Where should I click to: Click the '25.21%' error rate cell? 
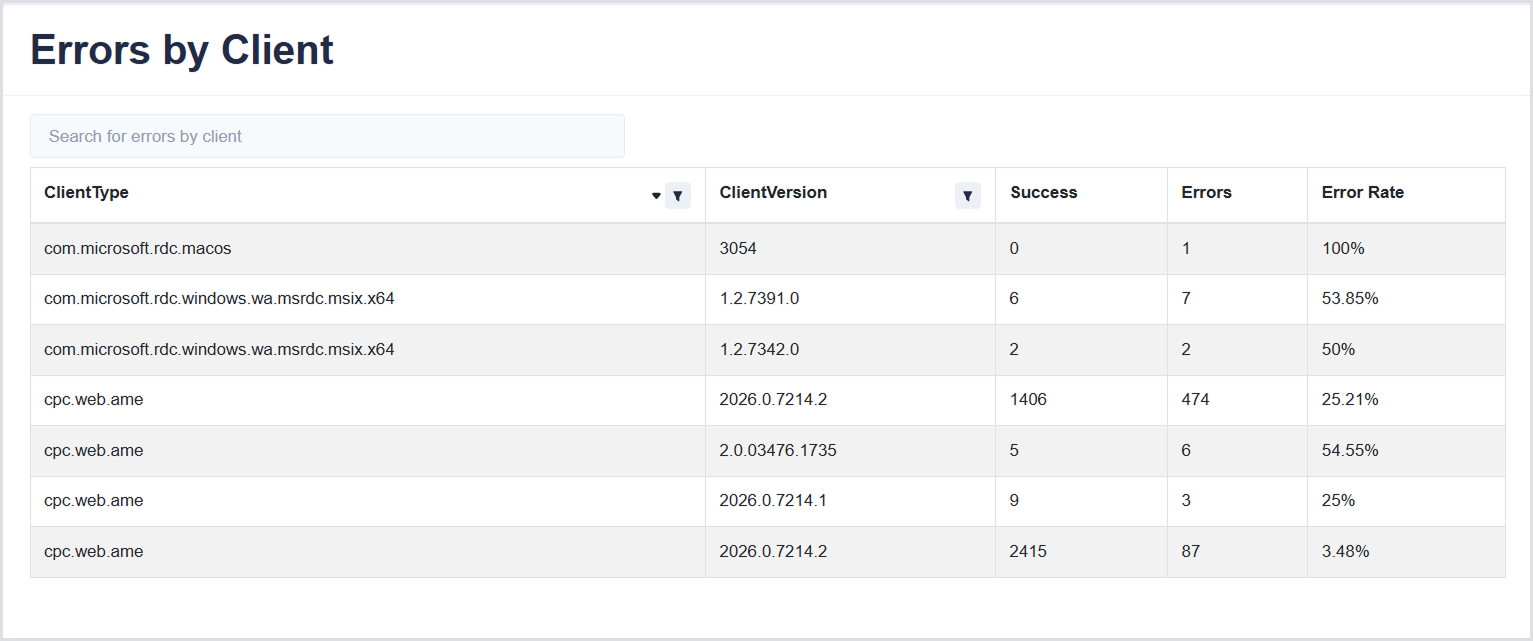point(1406,400)
